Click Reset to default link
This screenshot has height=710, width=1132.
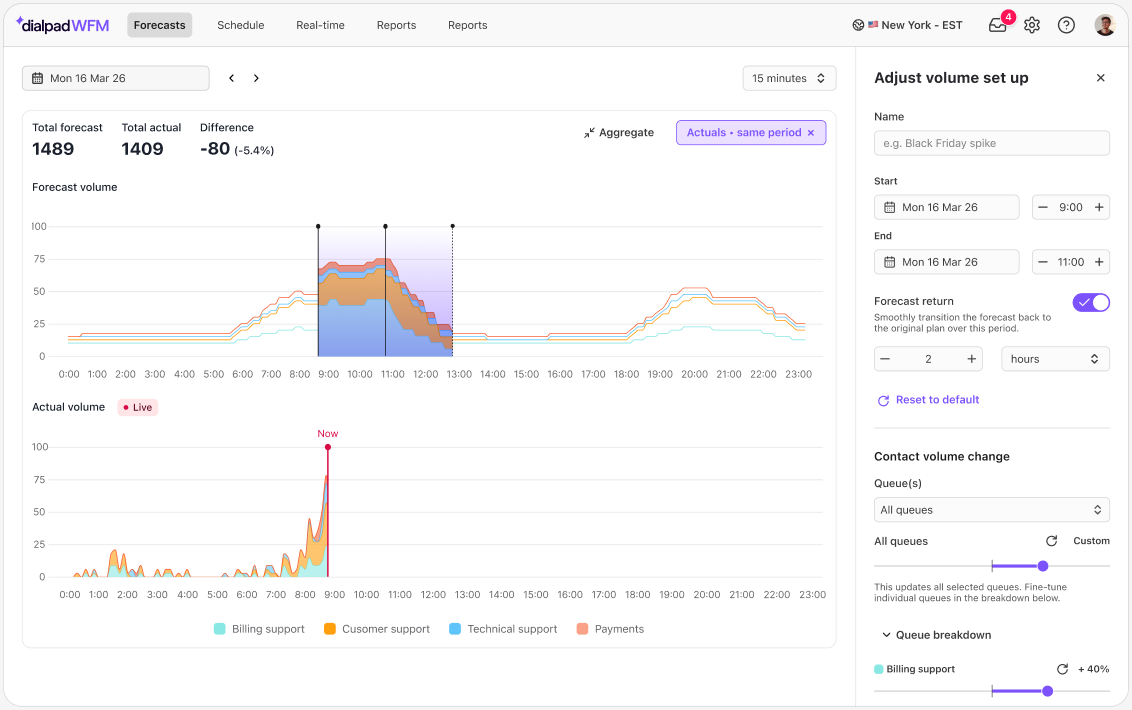coord(928,400)
